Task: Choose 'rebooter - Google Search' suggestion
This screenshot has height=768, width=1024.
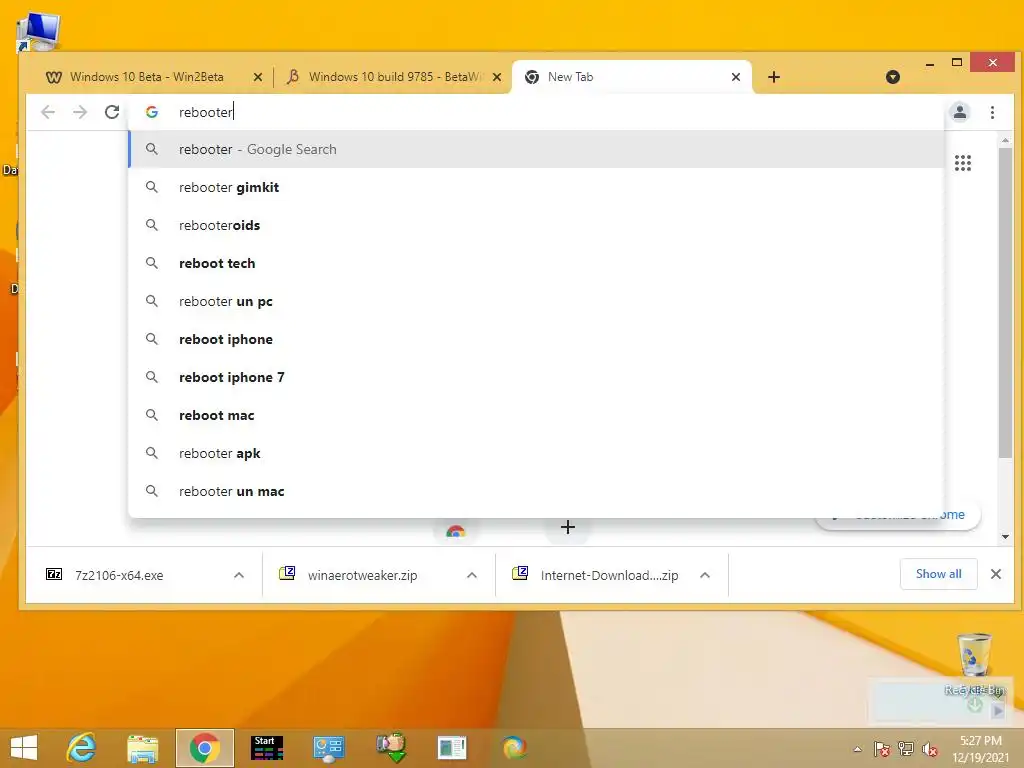Action: [536, 150]
